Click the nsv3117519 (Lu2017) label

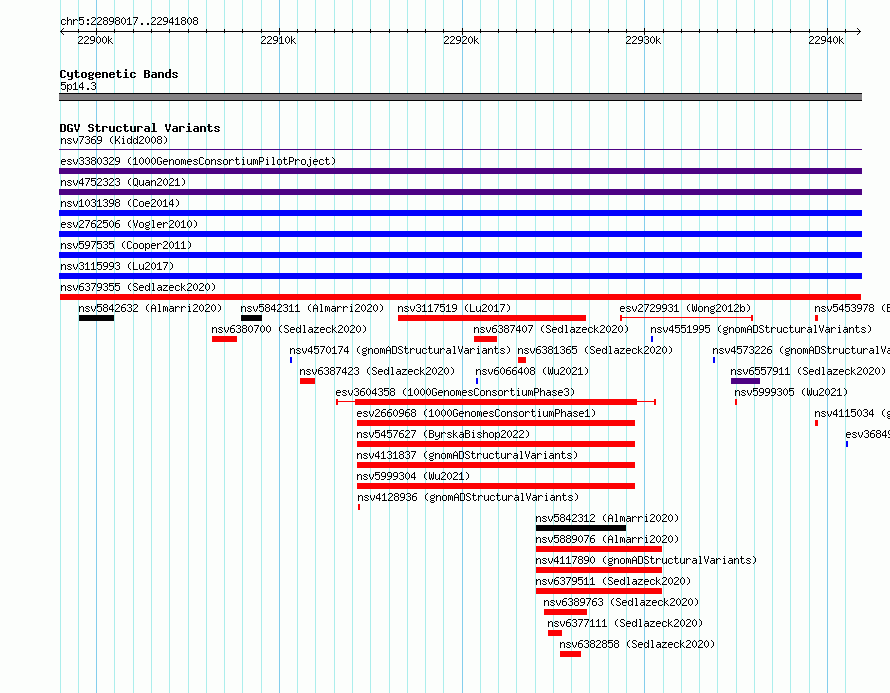[x=454, y=308]
